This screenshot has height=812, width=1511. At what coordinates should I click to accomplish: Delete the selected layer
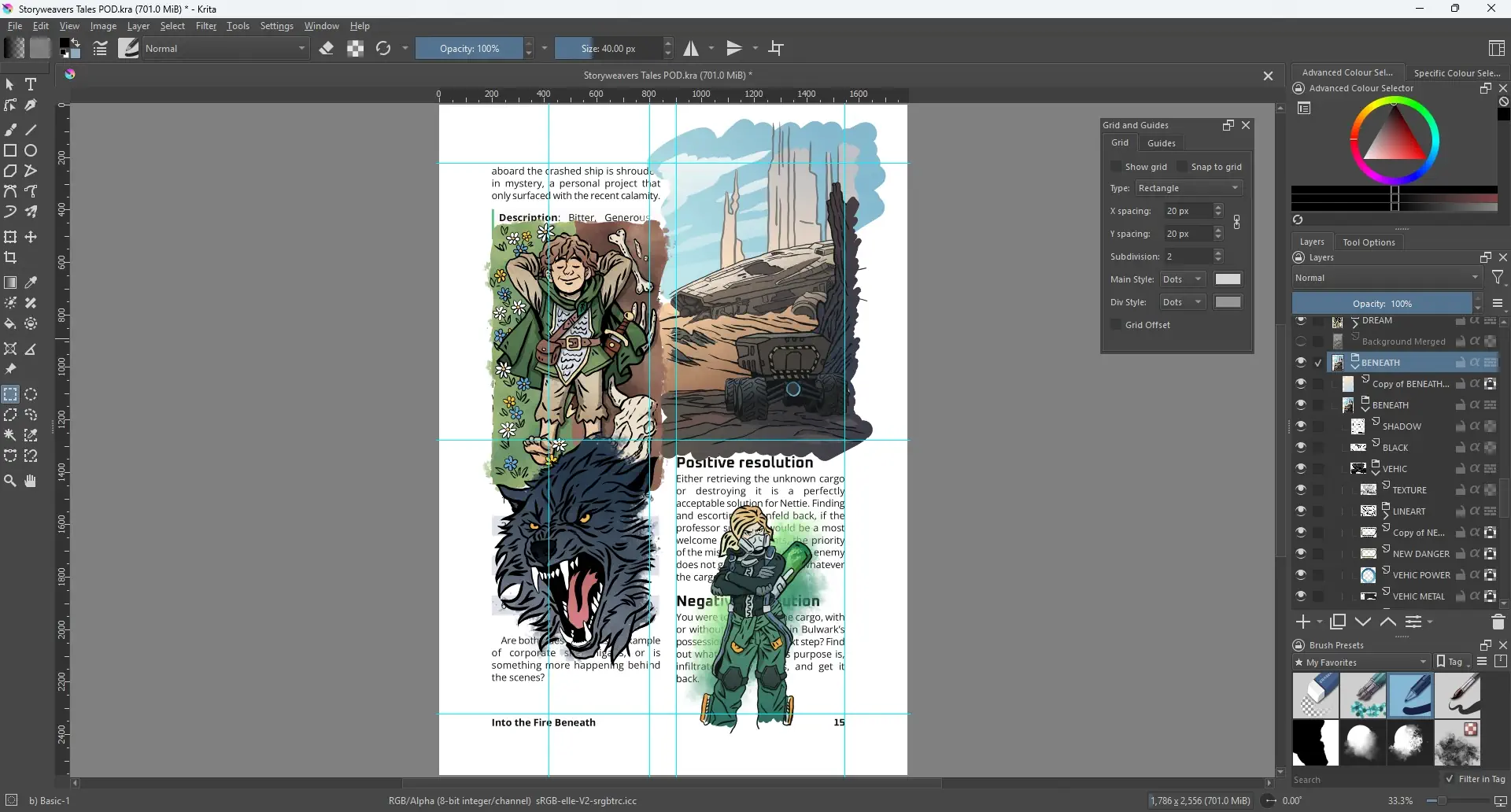point(1498,622)
